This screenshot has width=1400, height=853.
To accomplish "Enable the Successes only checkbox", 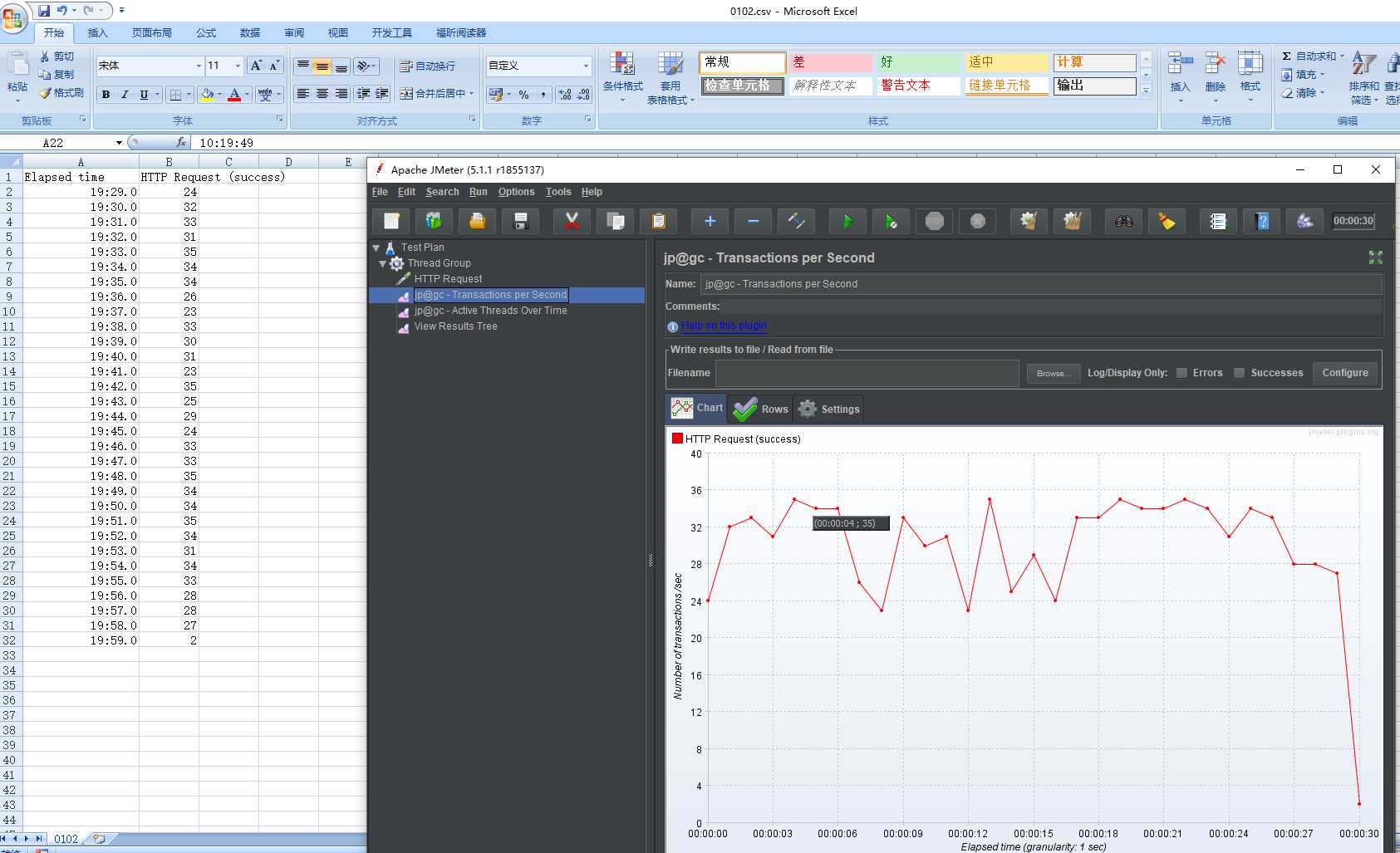I will [1239, 373].
